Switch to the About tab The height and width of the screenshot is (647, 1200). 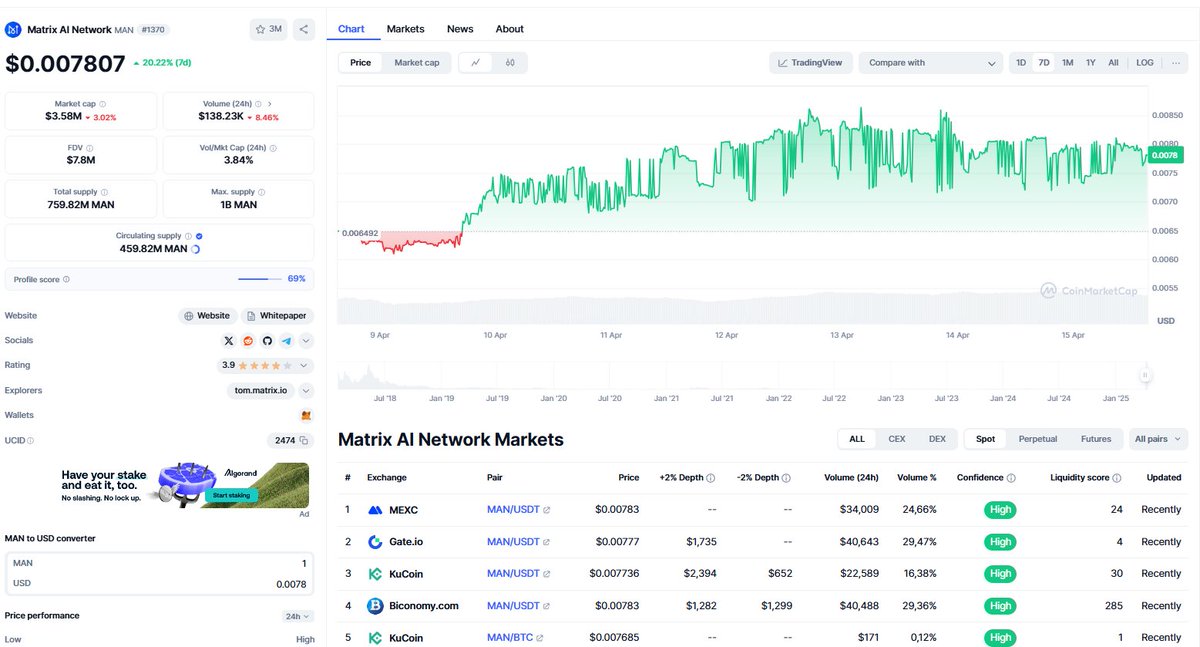click(x=509, y=29)
